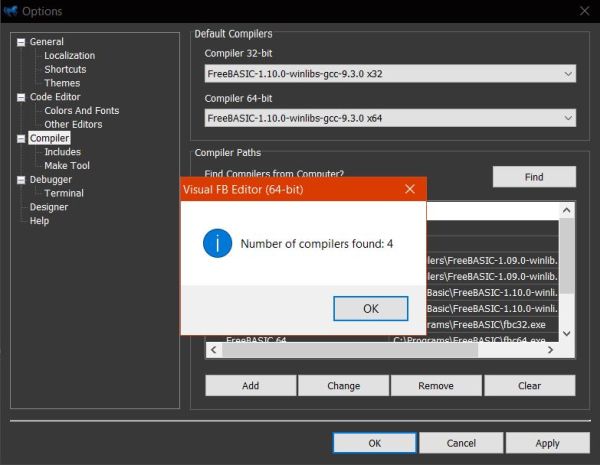This screenshot has width=600, height=465.
Task: Open the Designer settings page
Action: pos(49,207)
